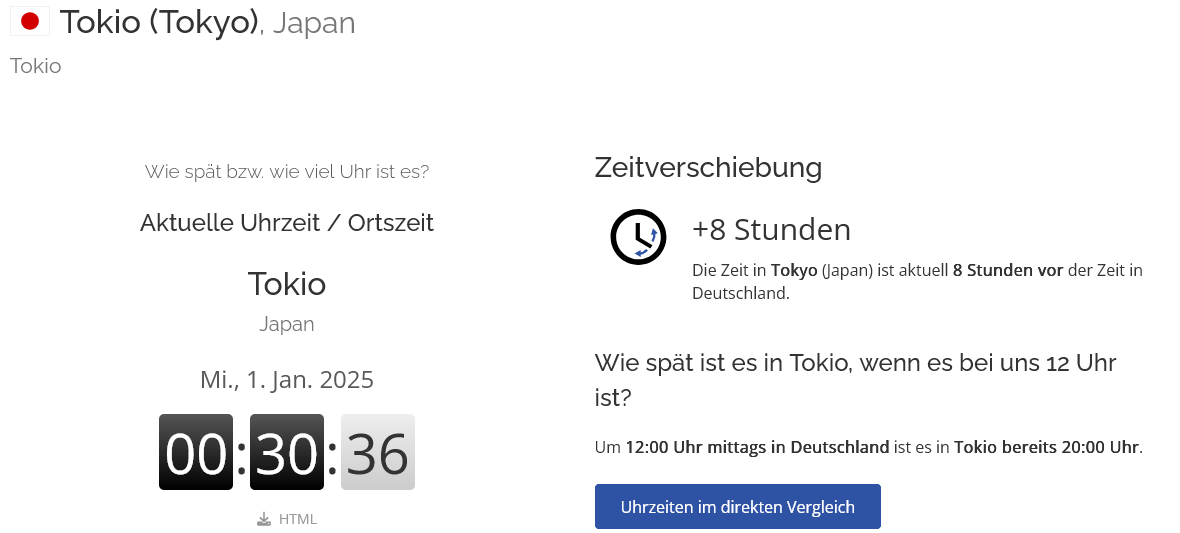Screen dimensions: 1180x533
Task: Click the gray Japan label under Tokio
Action: click(287, 324)
